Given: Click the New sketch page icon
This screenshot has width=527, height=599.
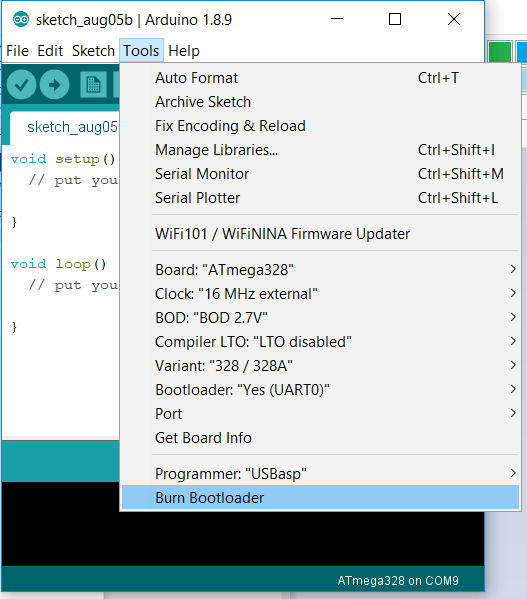Looking at the screenshot, I should click(x=93, y=84).
